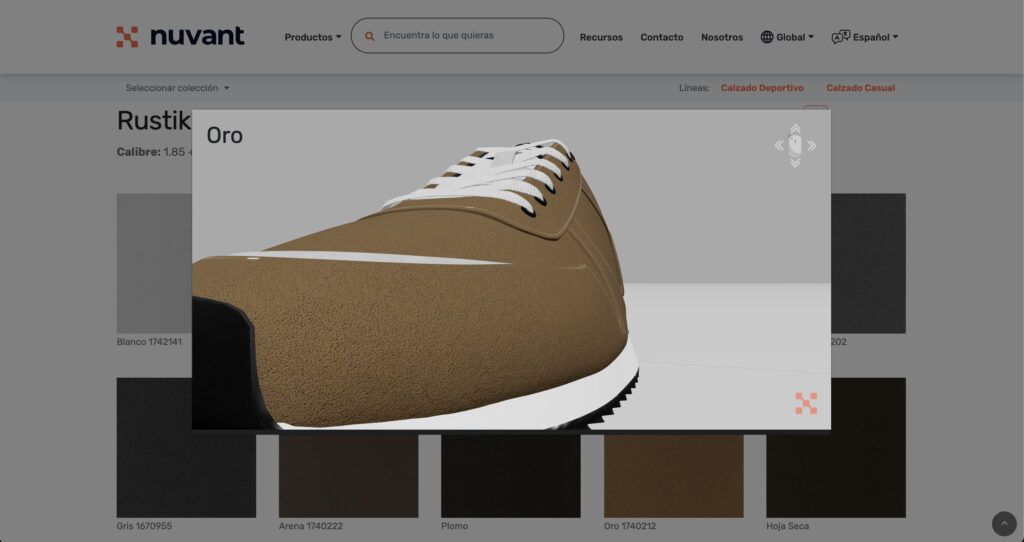1024x542 pixels.
Task: Open the Español language selector
Action: click(865, 37)
